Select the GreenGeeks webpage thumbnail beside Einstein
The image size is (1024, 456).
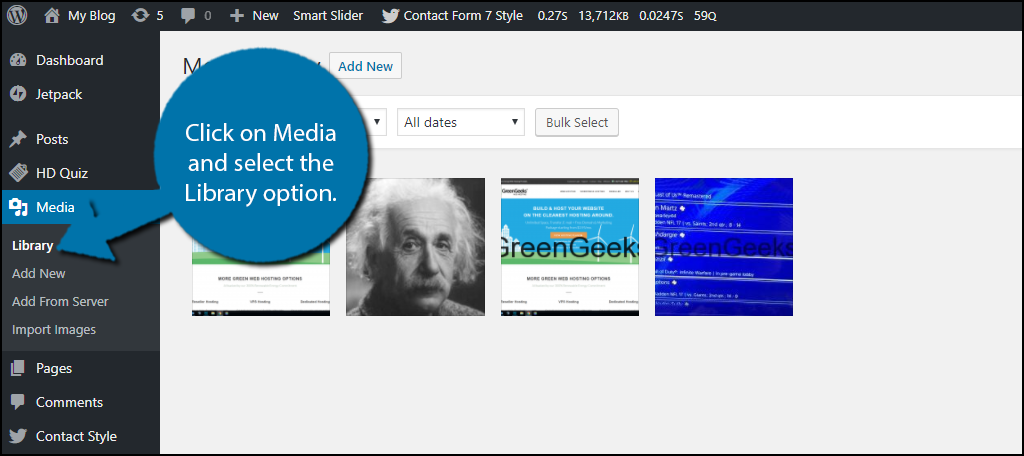(569, 247)
